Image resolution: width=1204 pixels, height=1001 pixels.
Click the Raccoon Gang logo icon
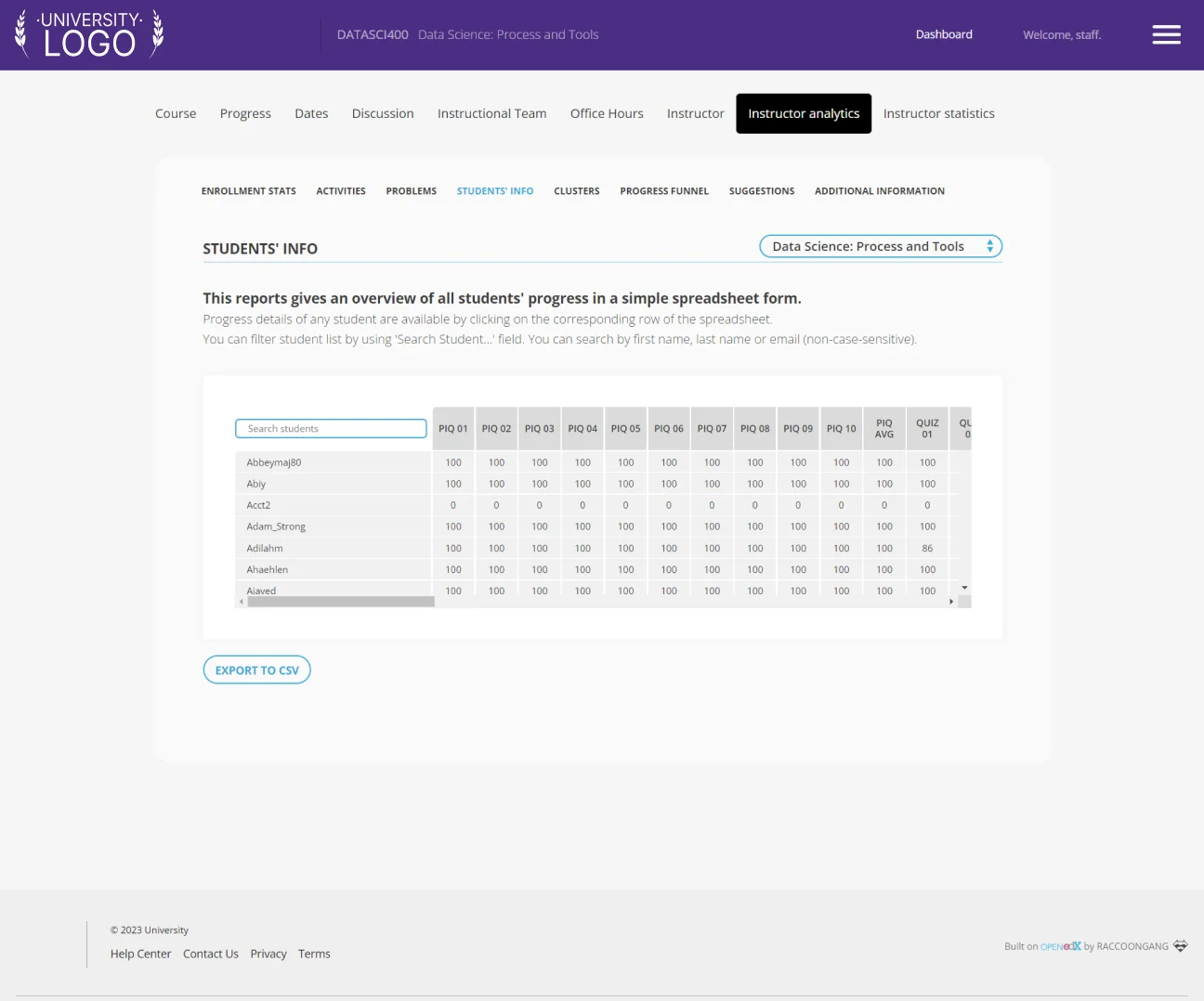click(1180, 946)
